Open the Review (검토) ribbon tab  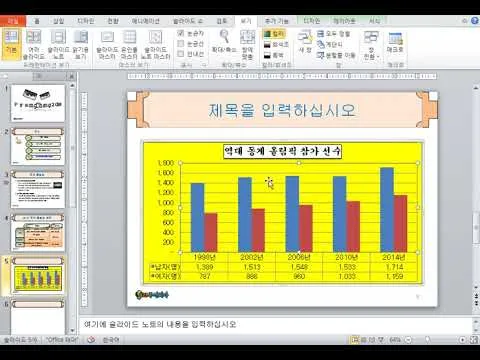point(222,21)
